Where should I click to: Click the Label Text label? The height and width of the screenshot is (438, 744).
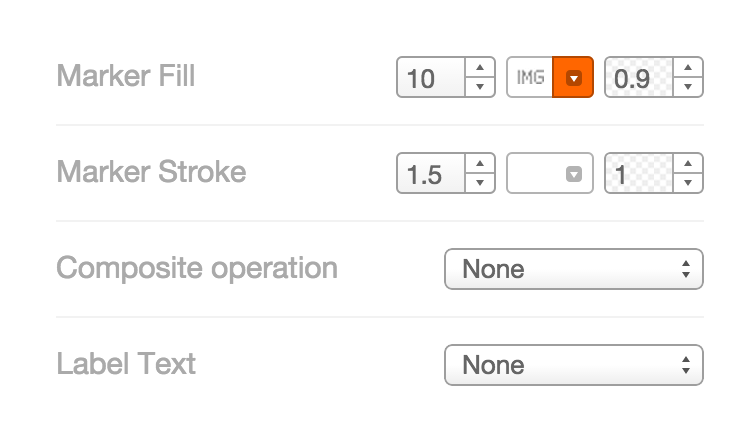(x=126, y=364)
